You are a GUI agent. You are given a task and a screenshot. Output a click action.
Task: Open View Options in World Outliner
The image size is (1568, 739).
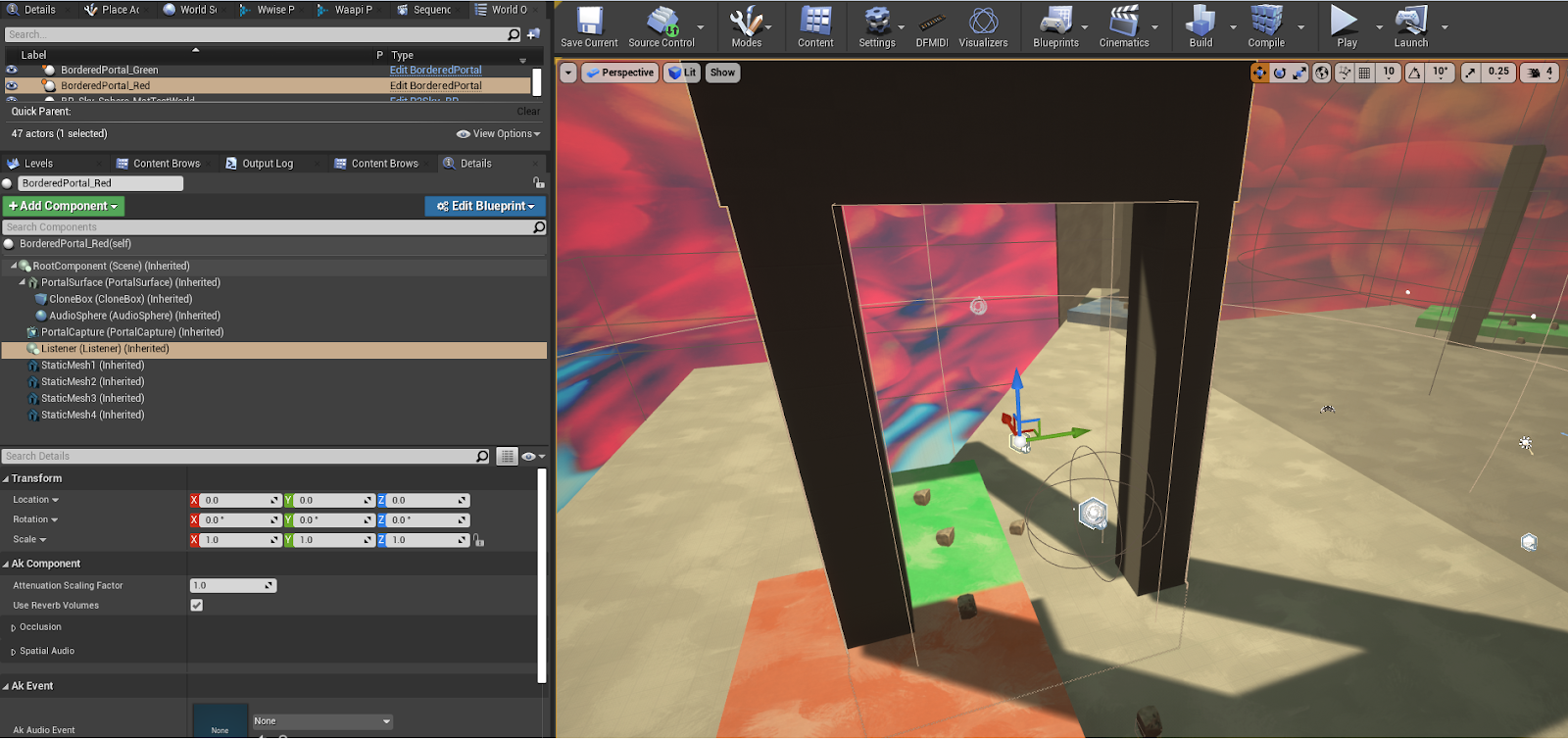499,134
